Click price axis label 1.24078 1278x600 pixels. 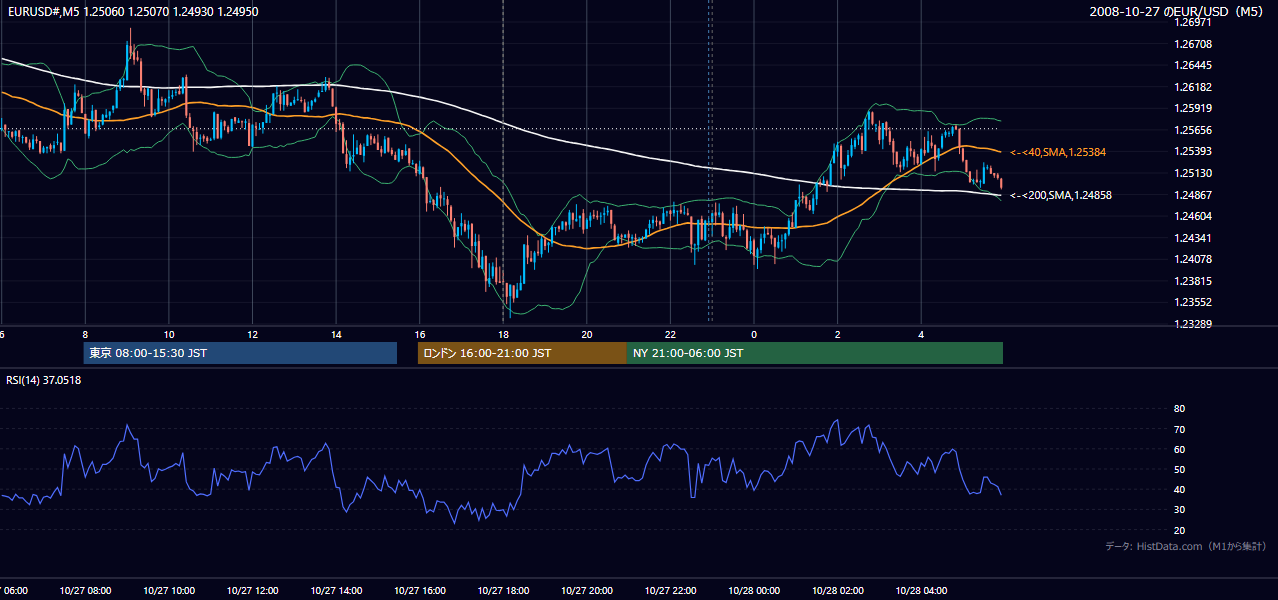point(1192,259)
